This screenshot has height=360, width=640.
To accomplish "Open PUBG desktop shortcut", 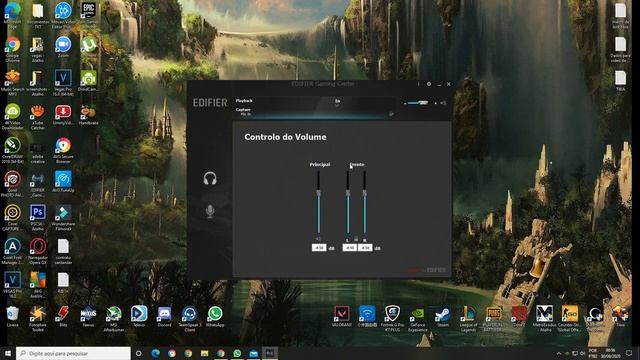I will click(493, 318).
